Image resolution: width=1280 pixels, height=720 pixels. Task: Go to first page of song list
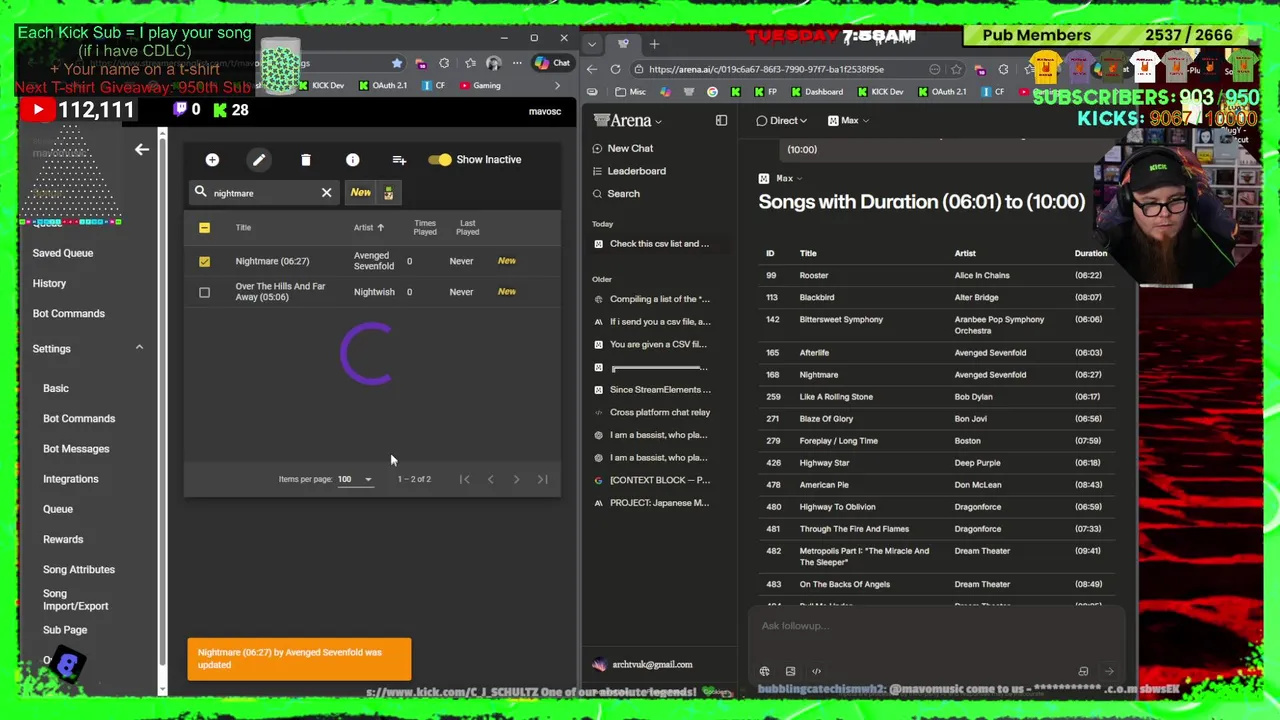coord(464,479)
